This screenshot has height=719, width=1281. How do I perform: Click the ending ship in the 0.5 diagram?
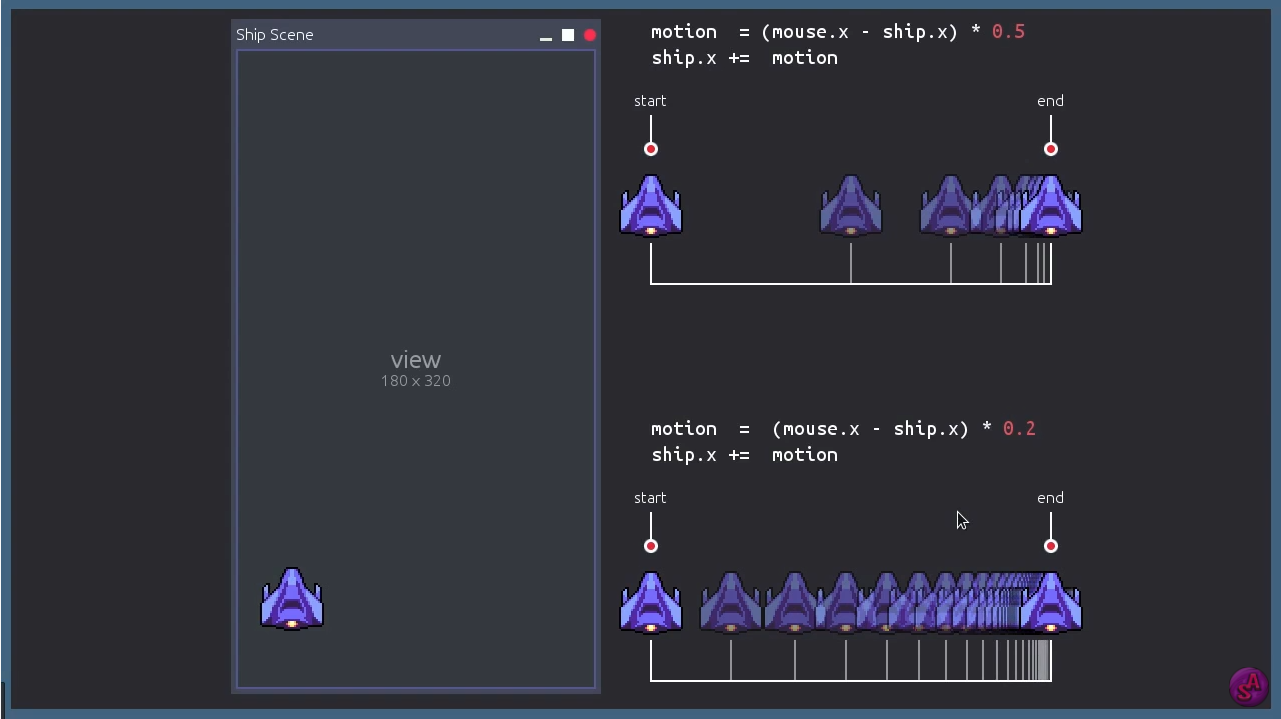point(1051,206)
